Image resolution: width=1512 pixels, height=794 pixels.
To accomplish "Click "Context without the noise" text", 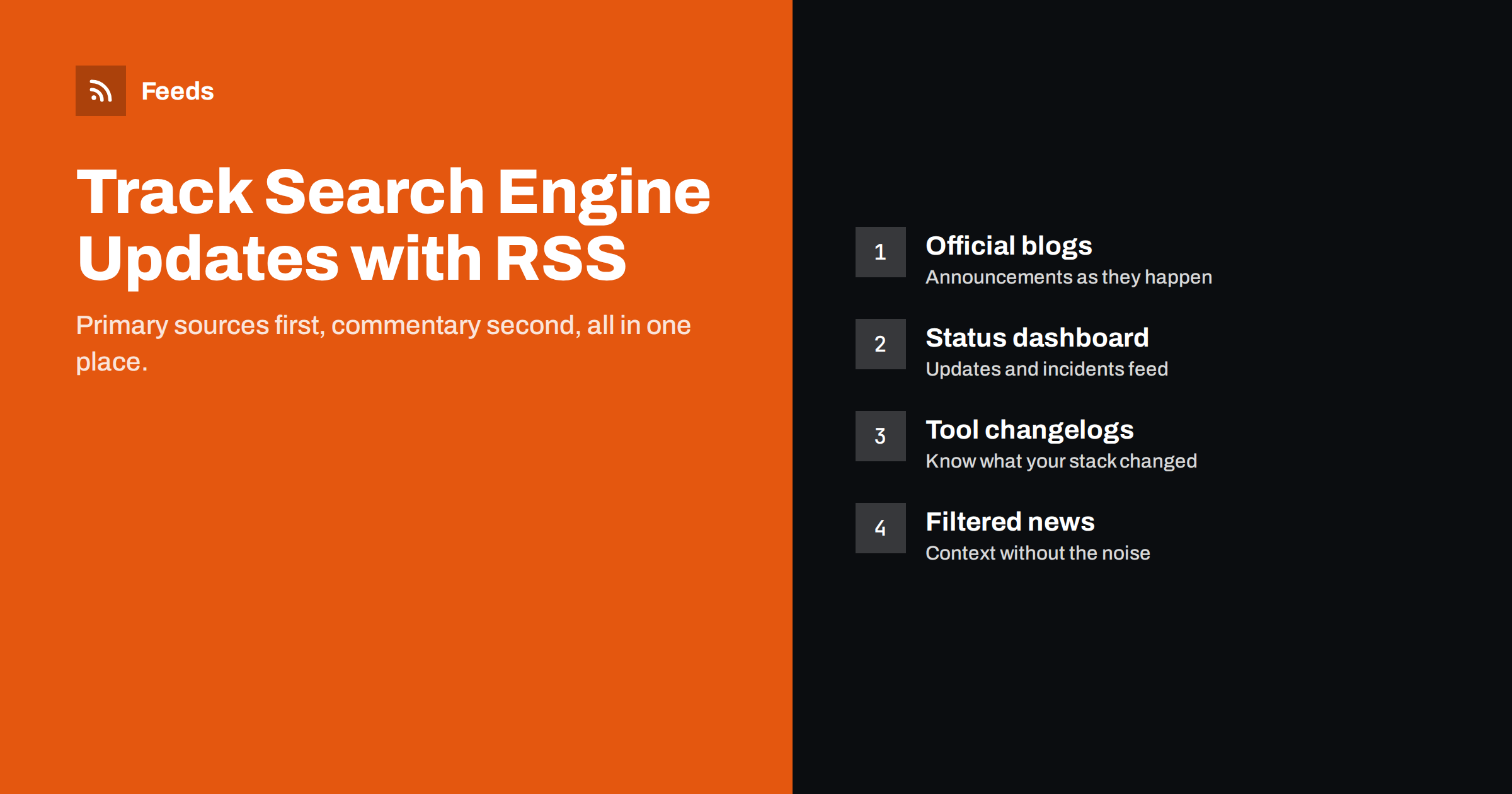I will 1038,553.
